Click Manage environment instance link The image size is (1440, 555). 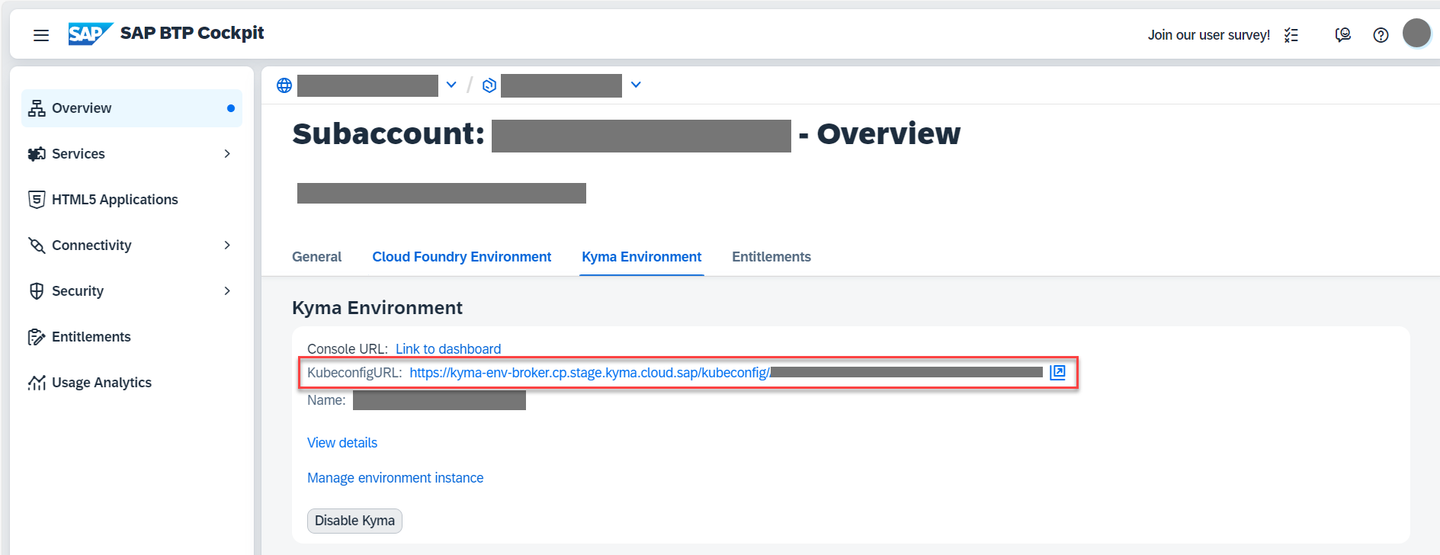tap(395, 478)
